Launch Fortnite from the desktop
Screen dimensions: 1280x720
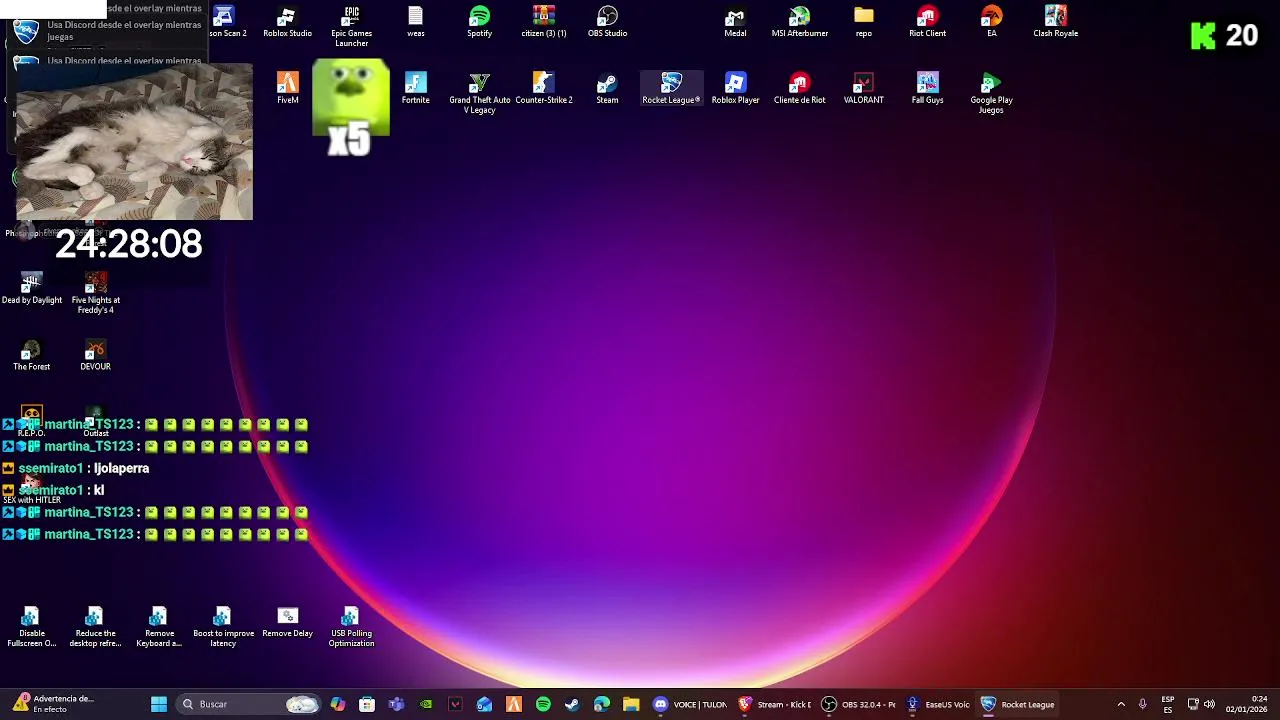pos(415,88)
